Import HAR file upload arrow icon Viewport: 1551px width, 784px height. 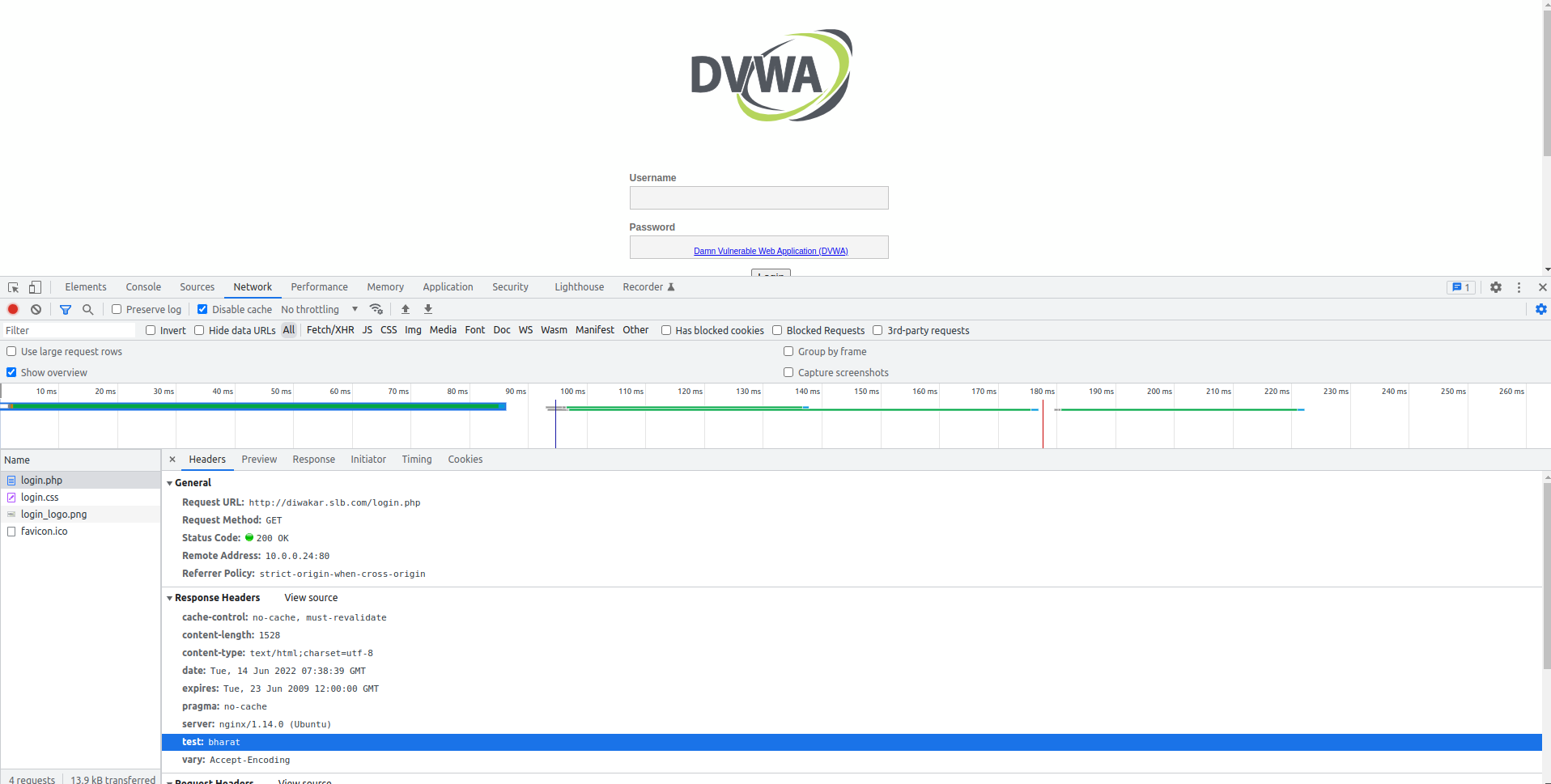406,309
